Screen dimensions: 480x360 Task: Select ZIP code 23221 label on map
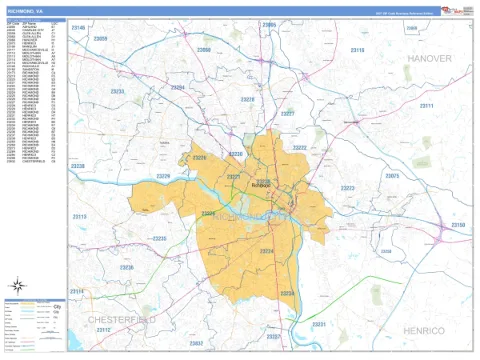point(233,177)
